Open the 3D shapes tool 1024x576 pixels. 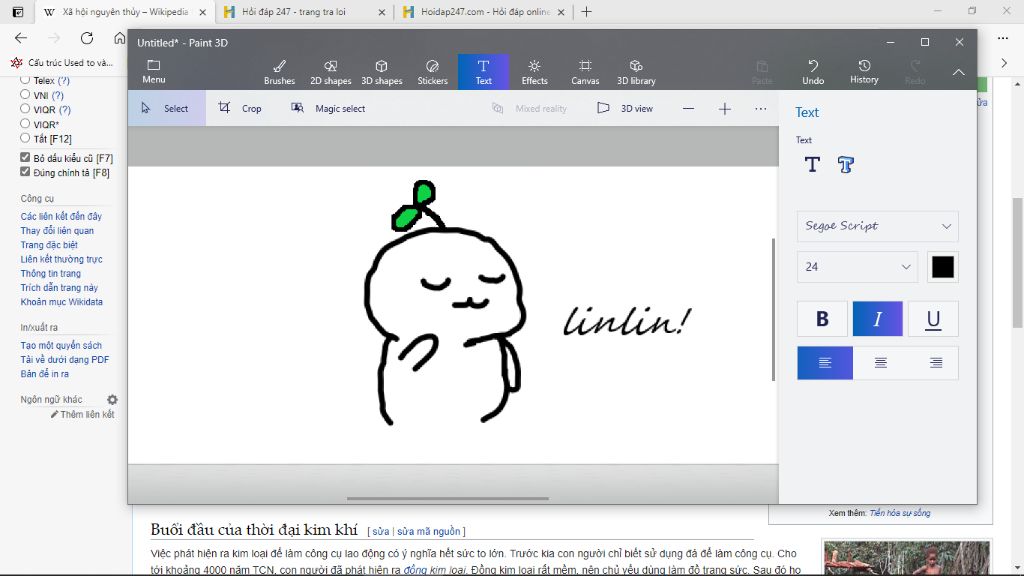[381, 72]
